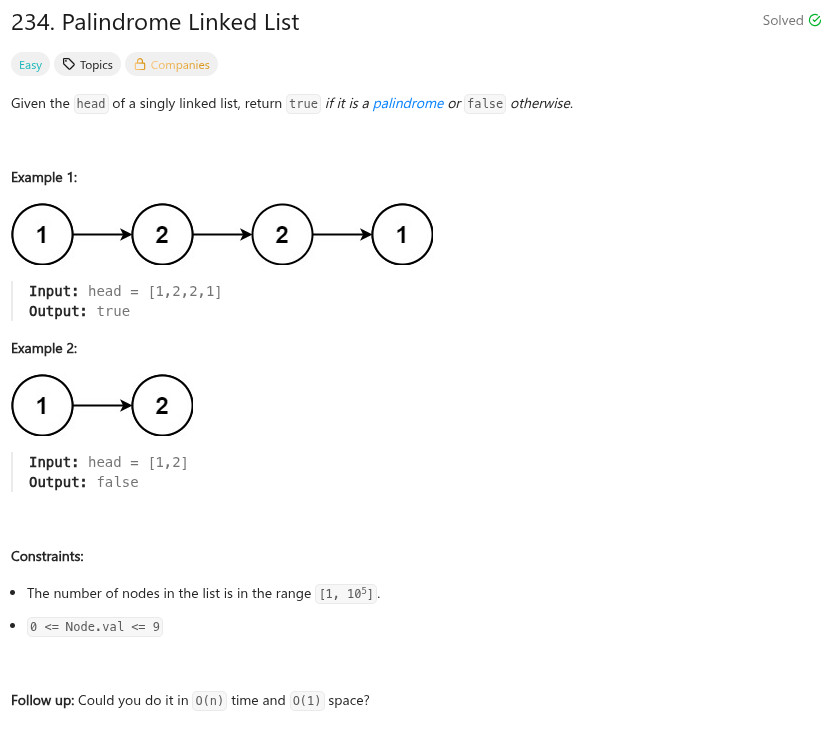Screen dimensions: 836x733
Task: Click the green Solved checkmark icon
Action: tap(814, 21)
